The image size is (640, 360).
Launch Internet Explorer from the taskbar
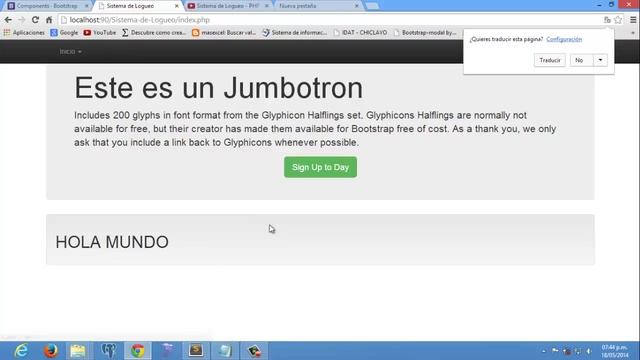pos(21,351)
